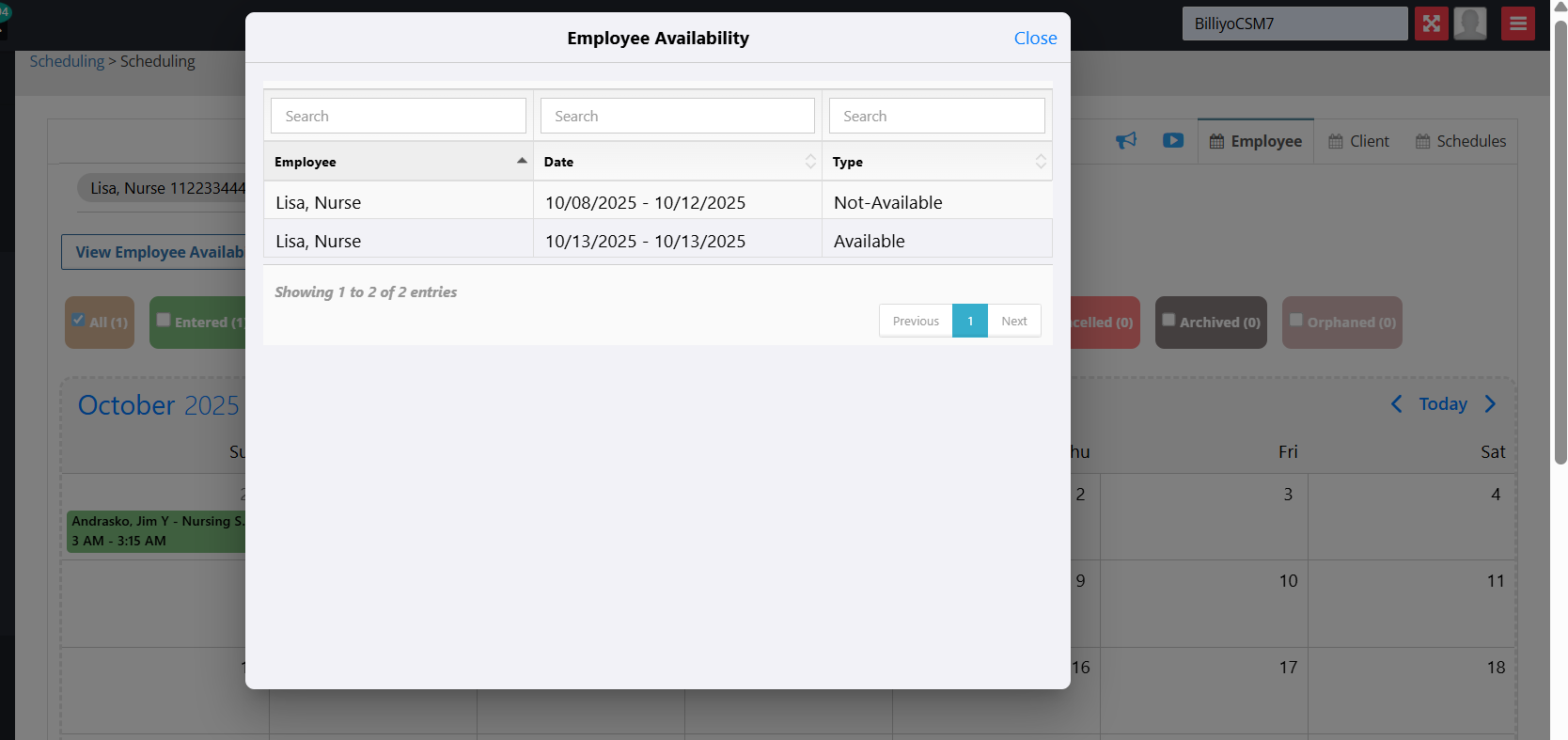1568x740 pixels.
Task: Check the Orphaned (0) filter checkbox
Action: pyautogui.click(x=1296, y=320)
